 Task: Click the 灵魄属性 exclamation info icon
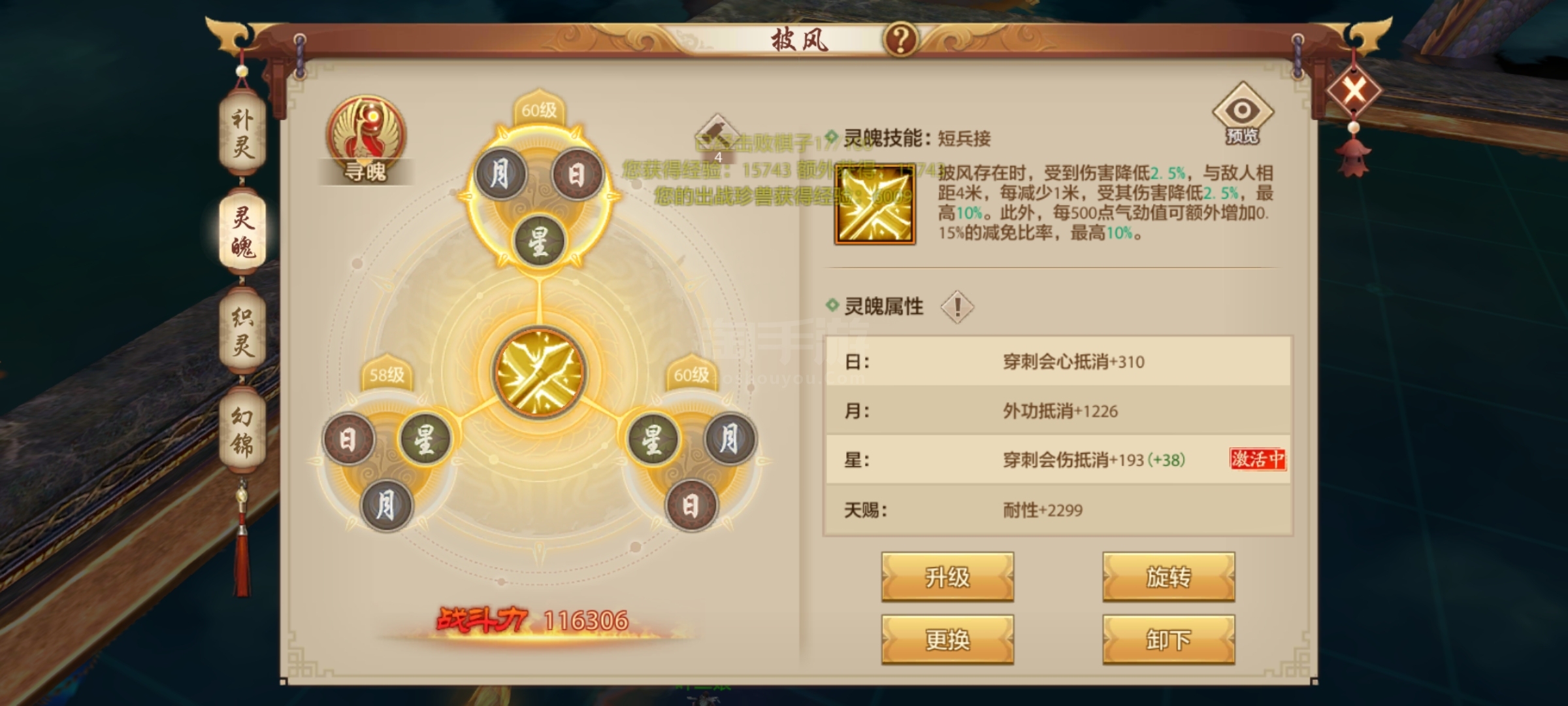tap(957, 307)
